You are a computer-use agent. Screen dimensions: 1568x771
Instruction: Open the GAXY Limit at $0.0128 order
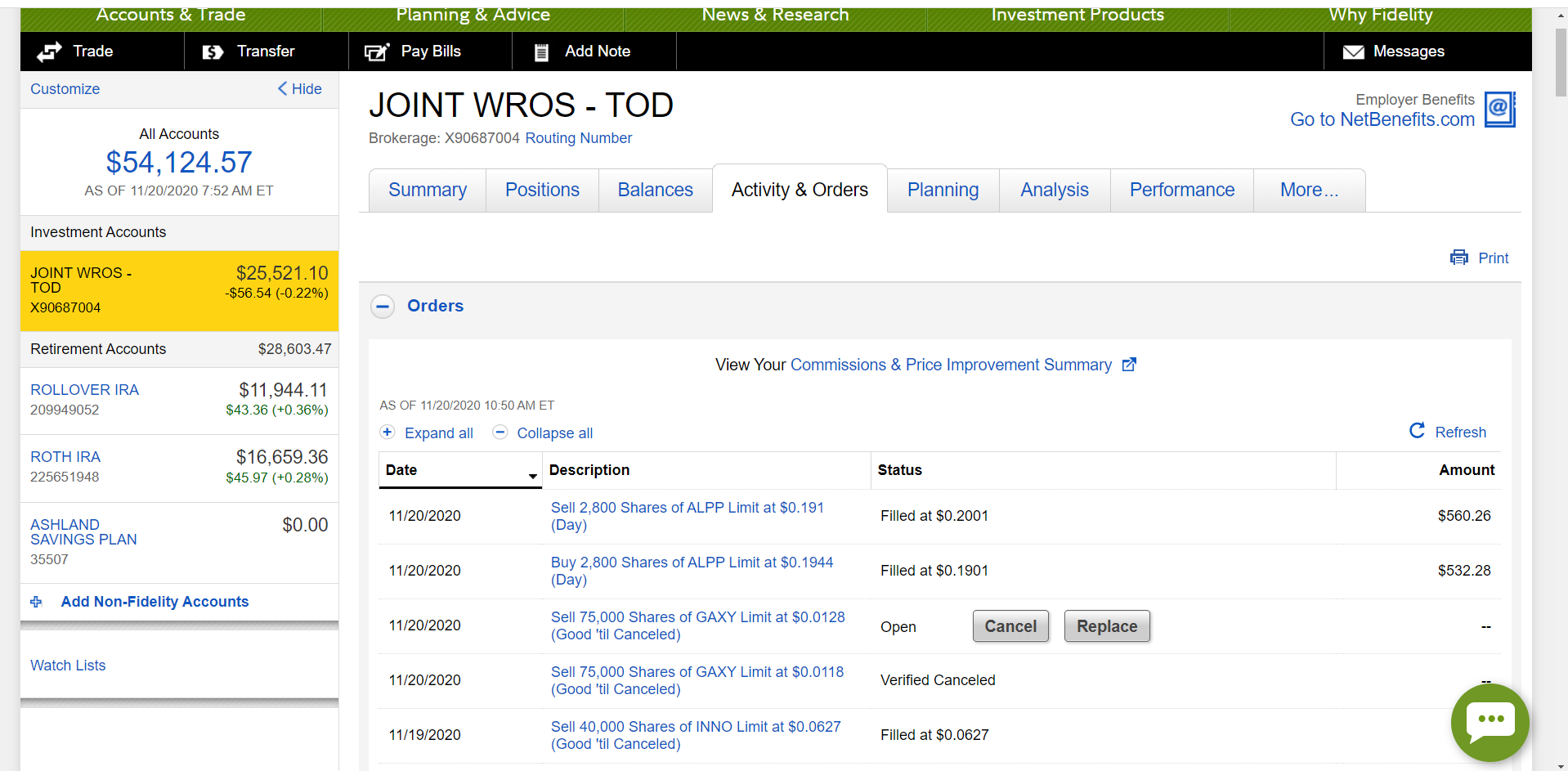(x=698, y=625)
